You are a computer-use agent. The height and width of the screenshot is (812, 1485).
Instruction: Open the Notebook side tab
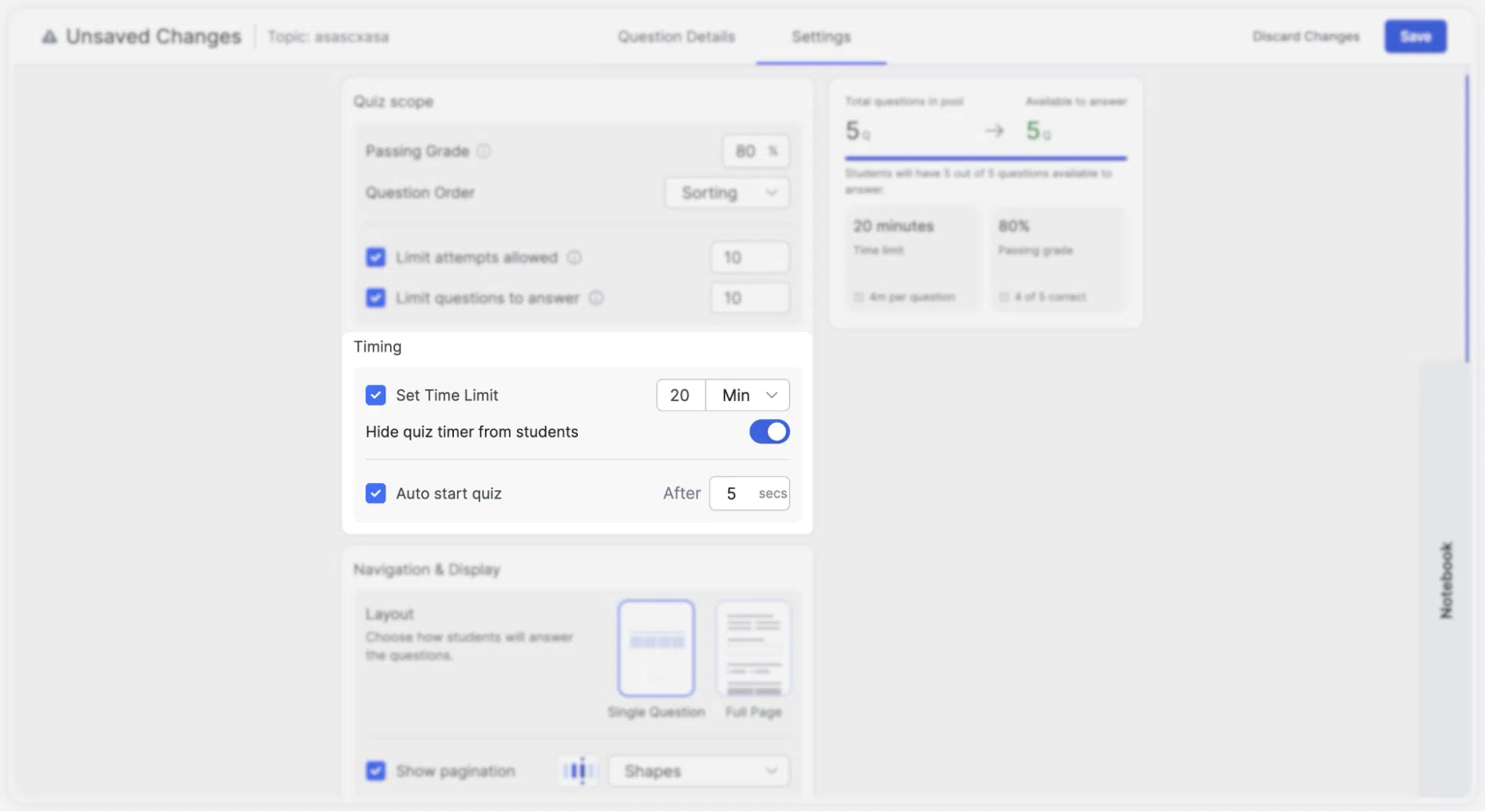(x=1446, y=579)
